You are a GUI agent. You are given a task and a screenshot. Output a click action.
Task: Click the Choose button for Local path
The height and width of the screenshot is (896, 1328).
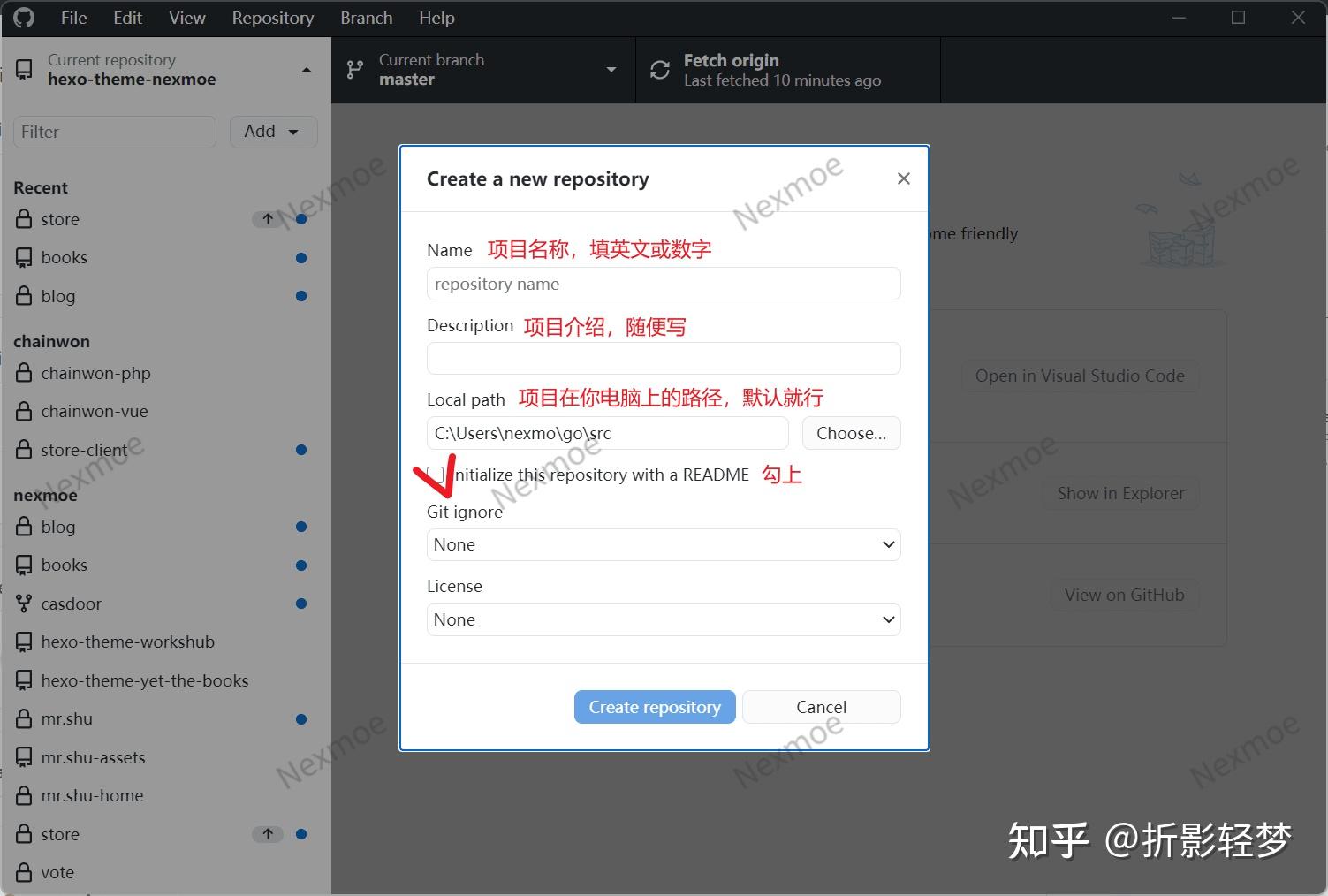(x=850, y=433)
